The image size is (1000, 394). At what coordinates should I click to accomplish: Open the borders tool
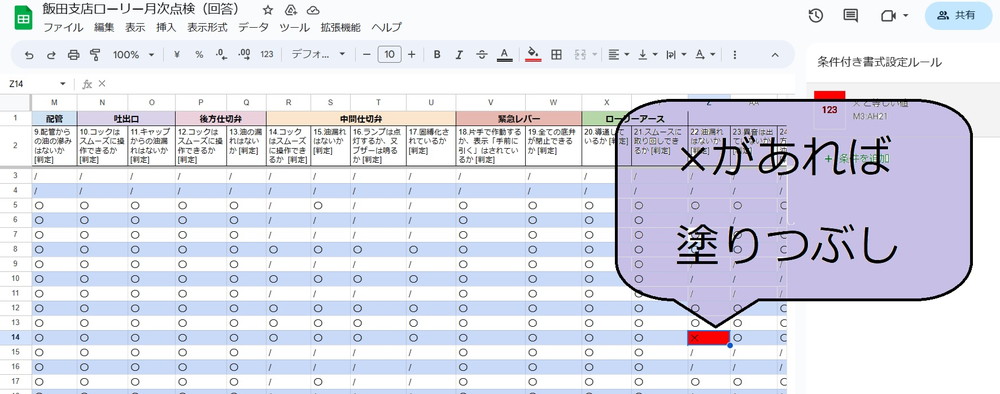(556, 55)
